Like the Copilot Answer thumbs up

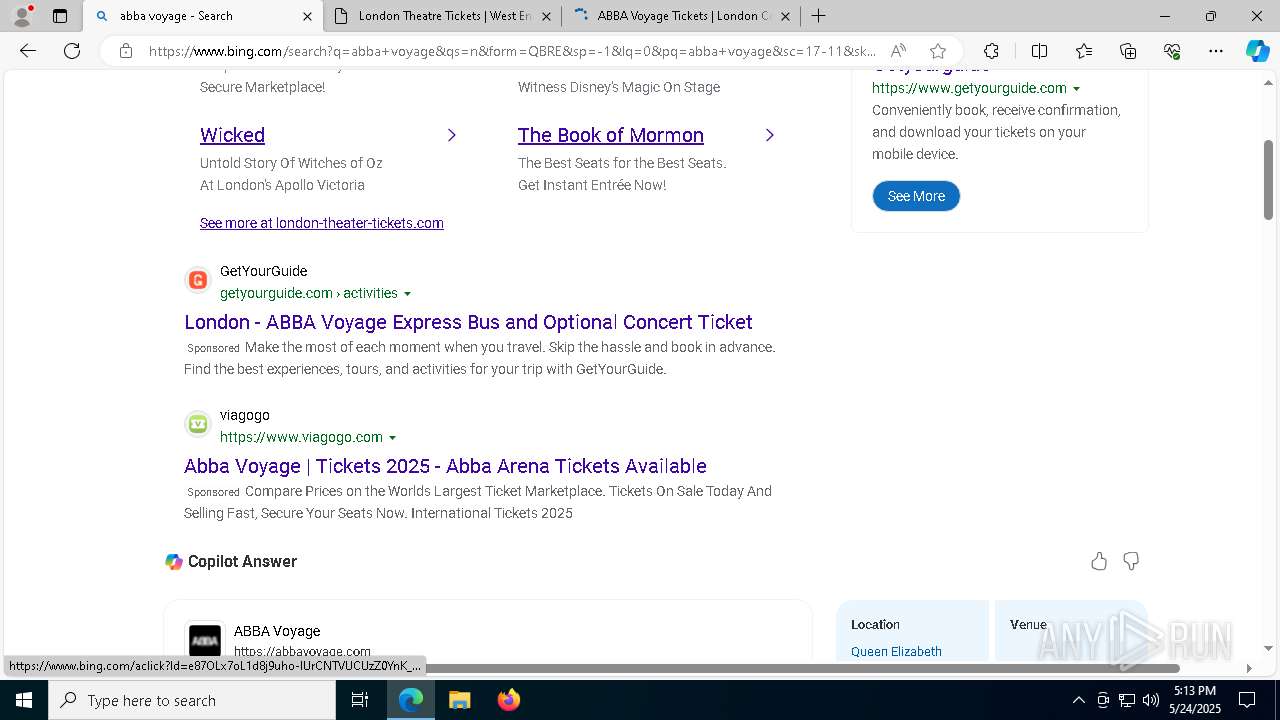tap(1099, 561)
